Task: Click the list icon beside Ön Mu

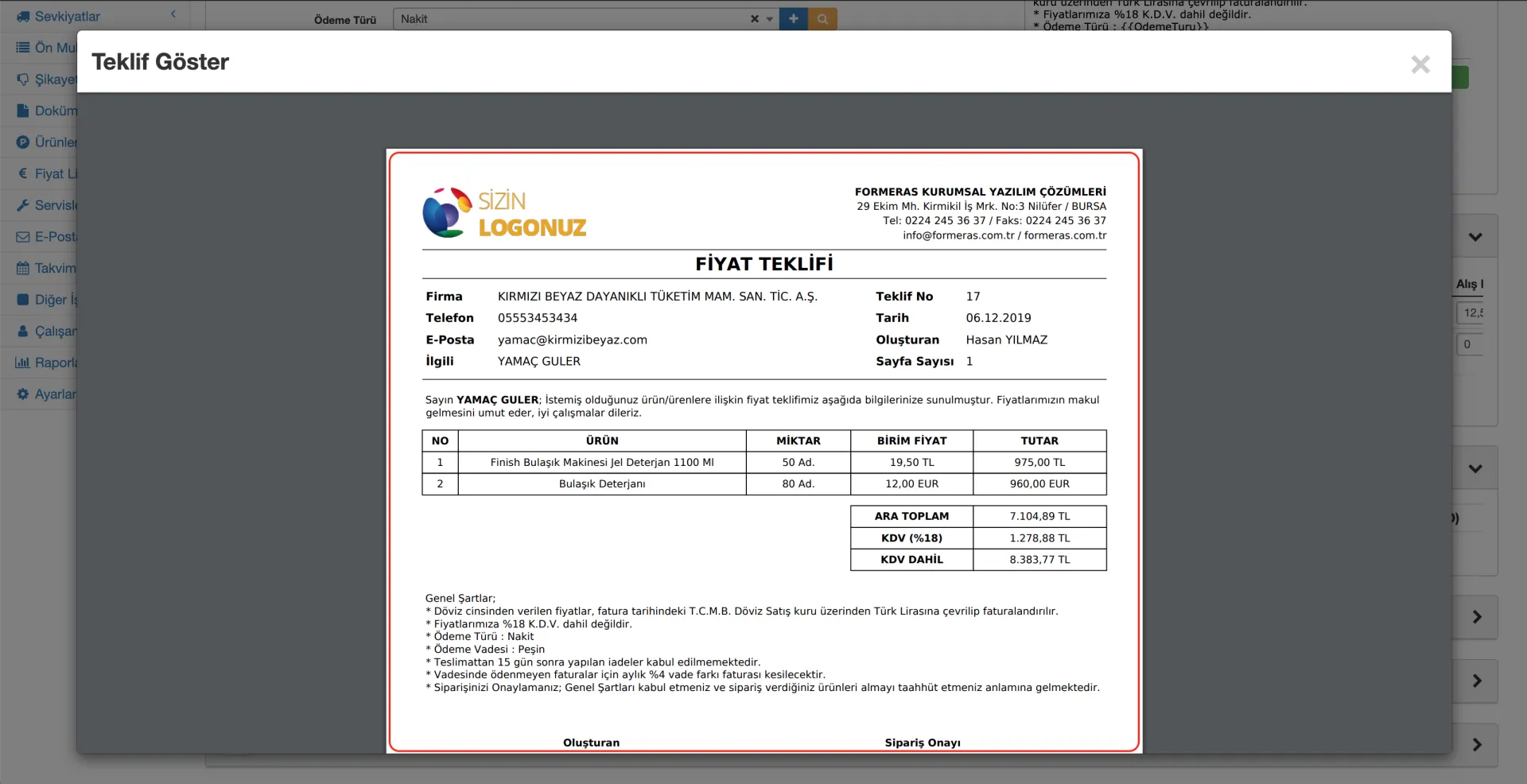Action: [23, 48]
